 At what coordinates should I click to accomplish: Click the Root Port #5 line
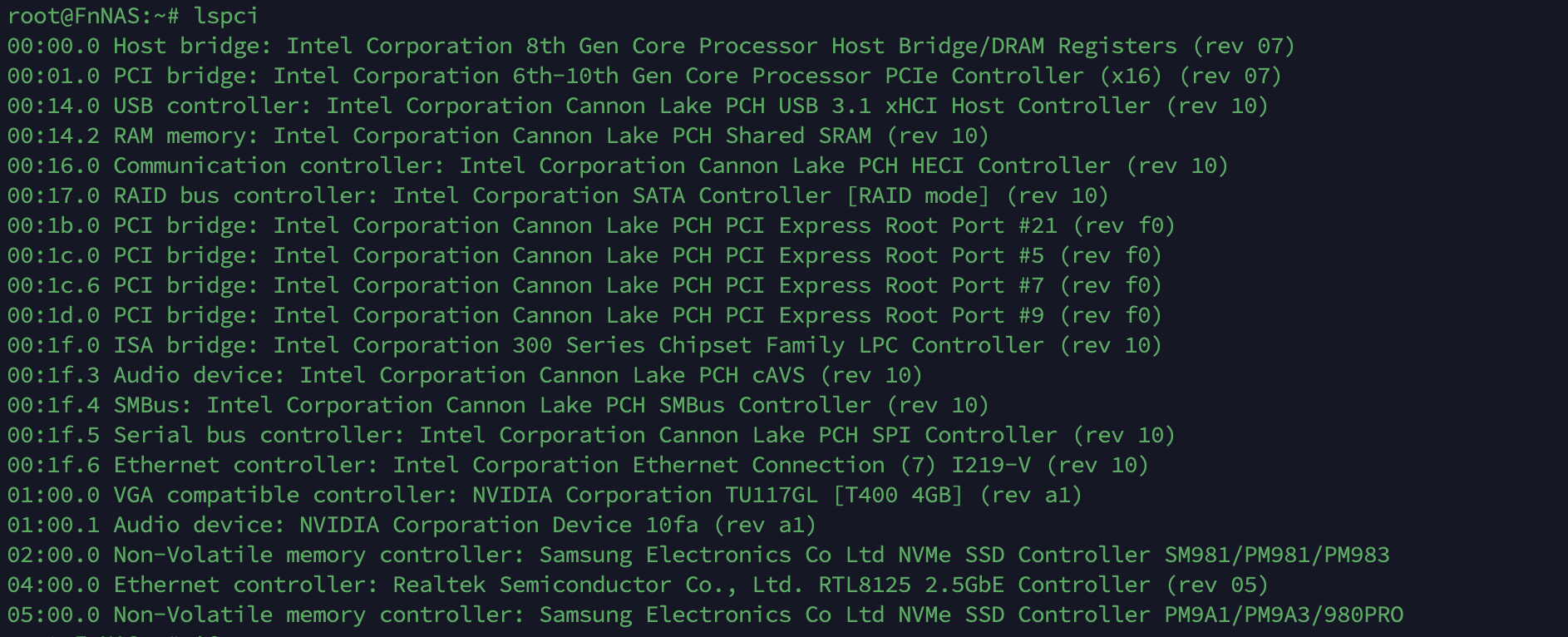coord(584,255)
